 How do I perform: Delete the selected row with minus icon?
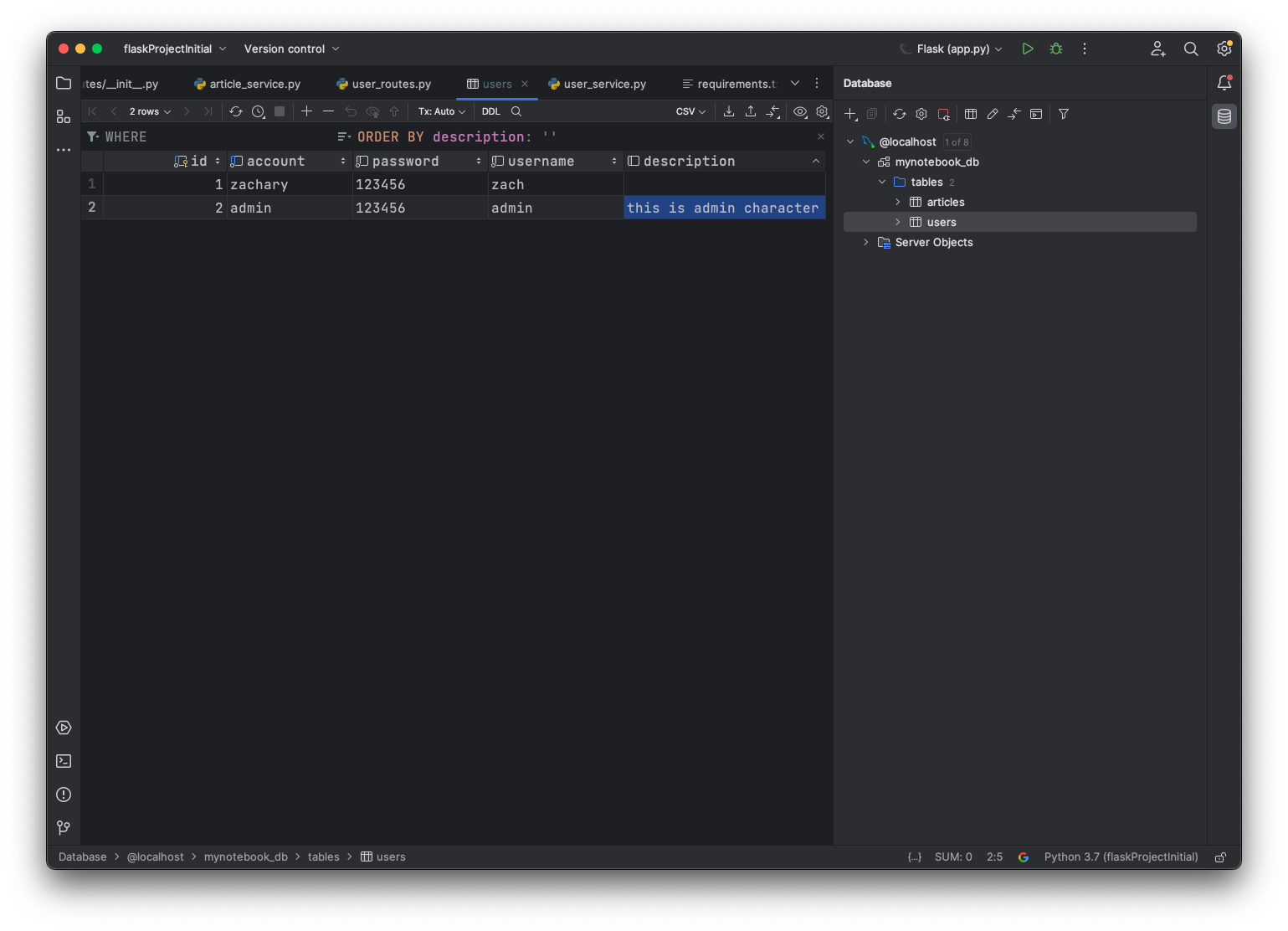pos(328,111)
